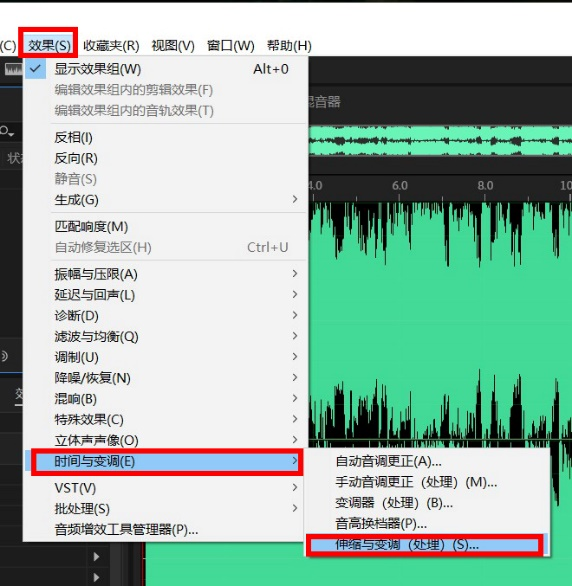Choose 变调器（处理）(B)... effect
The image size is (572, 586).
point(427,503)
